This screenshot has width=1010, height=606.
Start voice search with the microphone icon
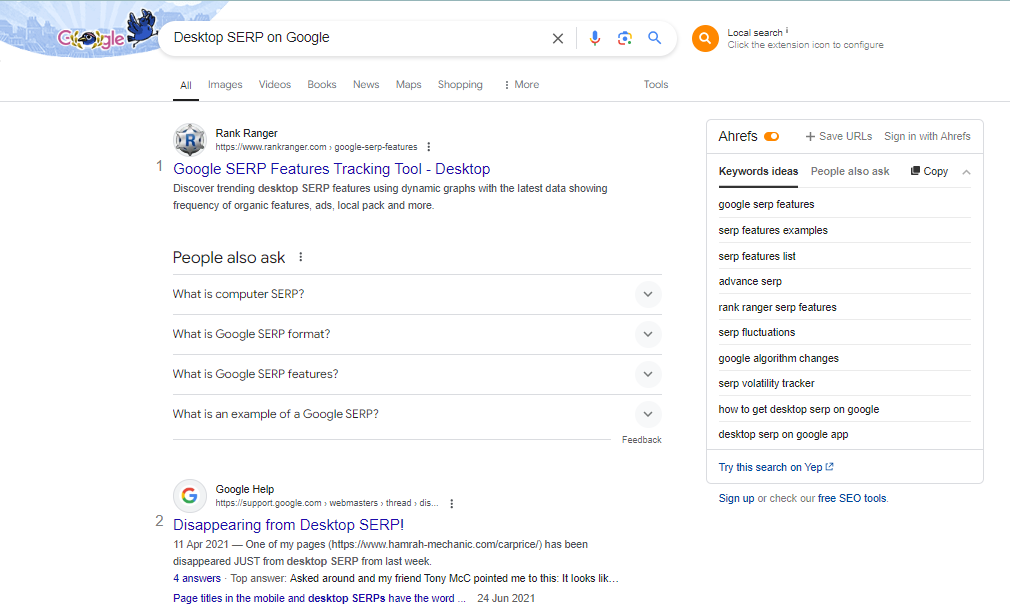pos(595,38)
